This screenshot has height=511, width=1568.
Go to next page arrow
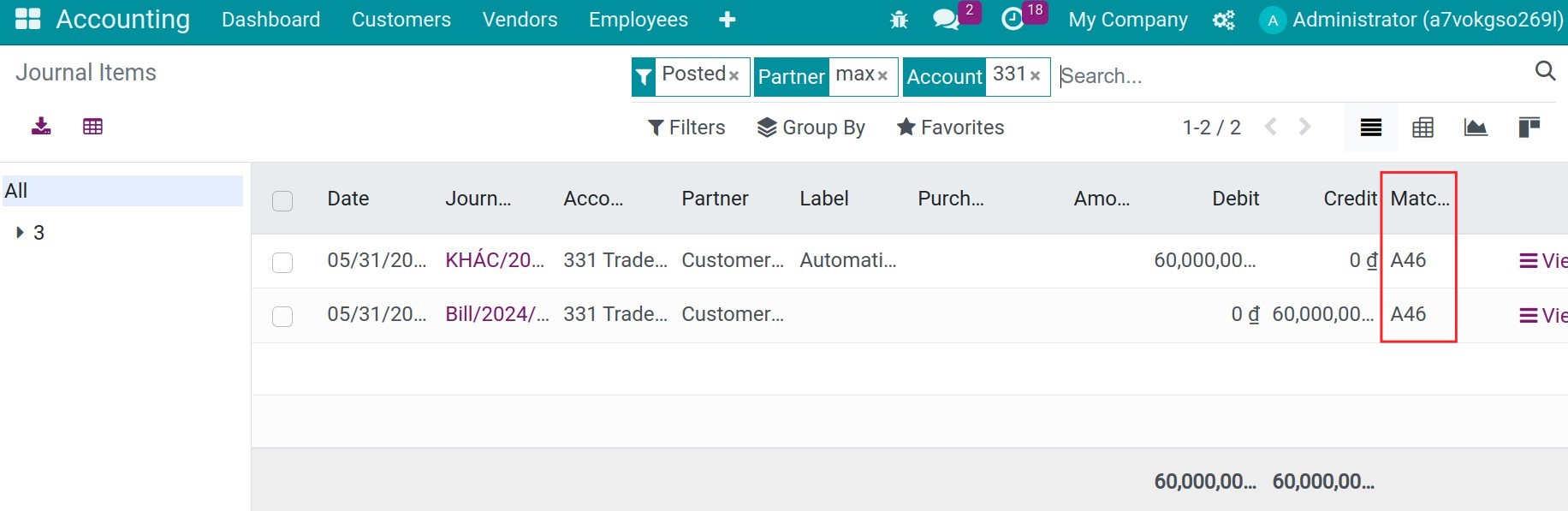pyautogui.click(x=1304, y=127)
